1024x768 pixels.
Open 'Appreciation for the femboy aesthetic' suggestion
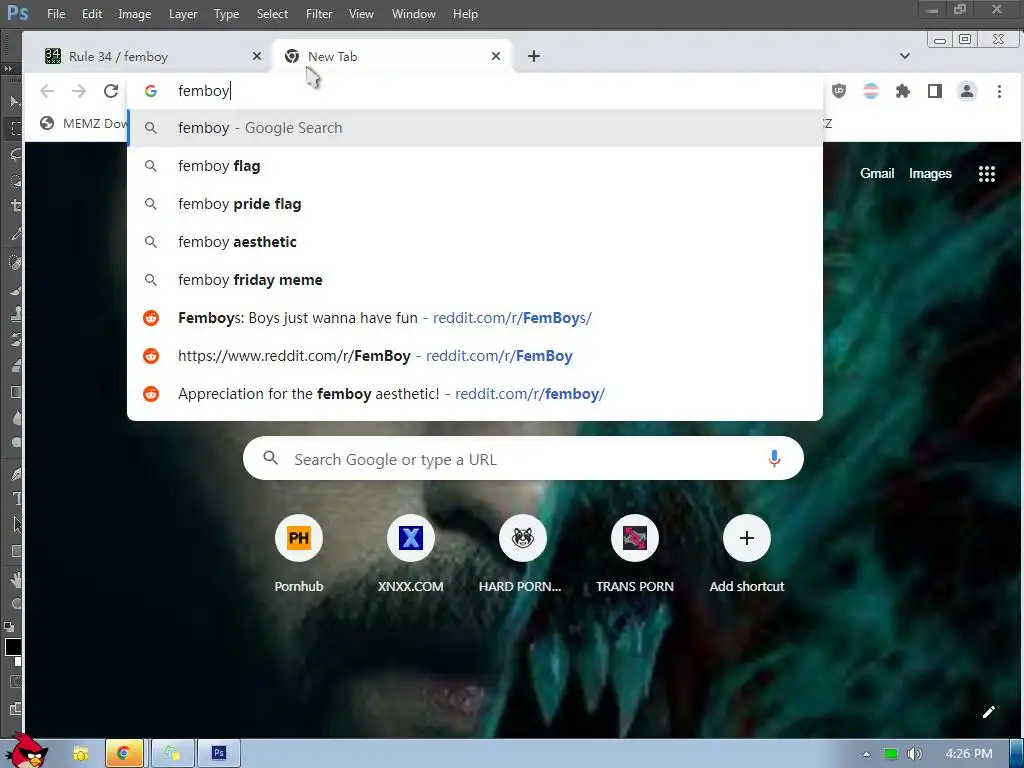[x=475, y=394]
